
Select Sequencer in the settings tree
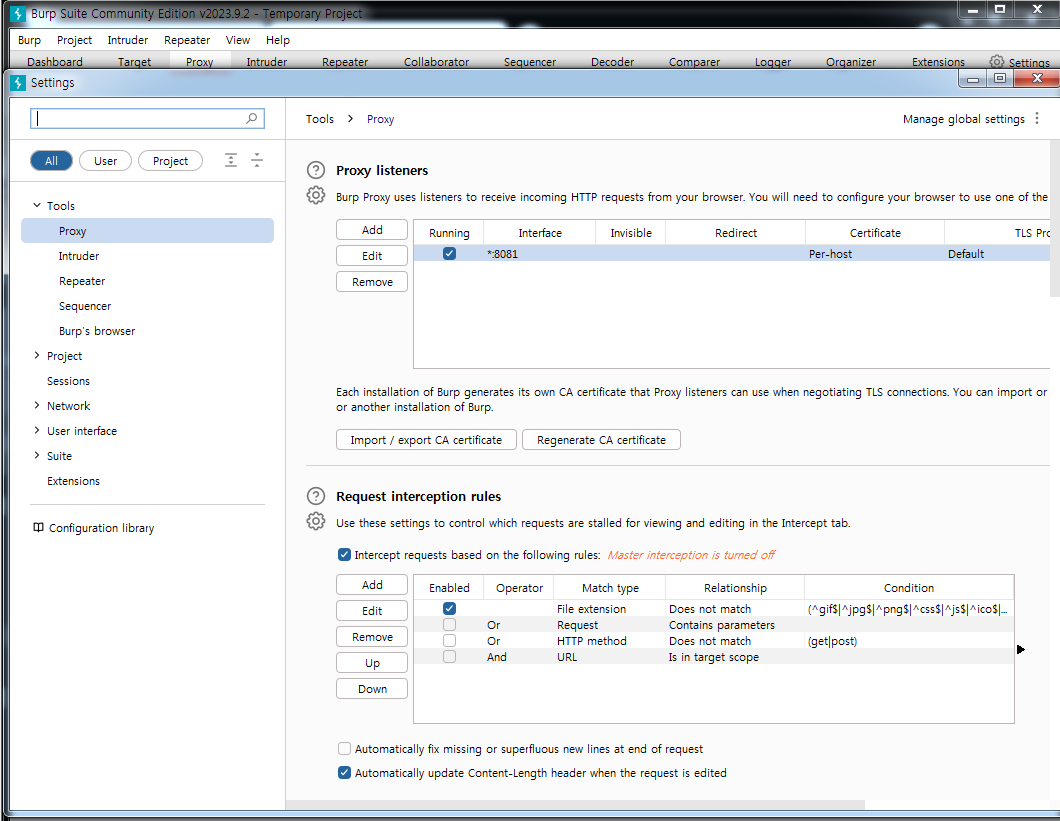tap(85, 306)
